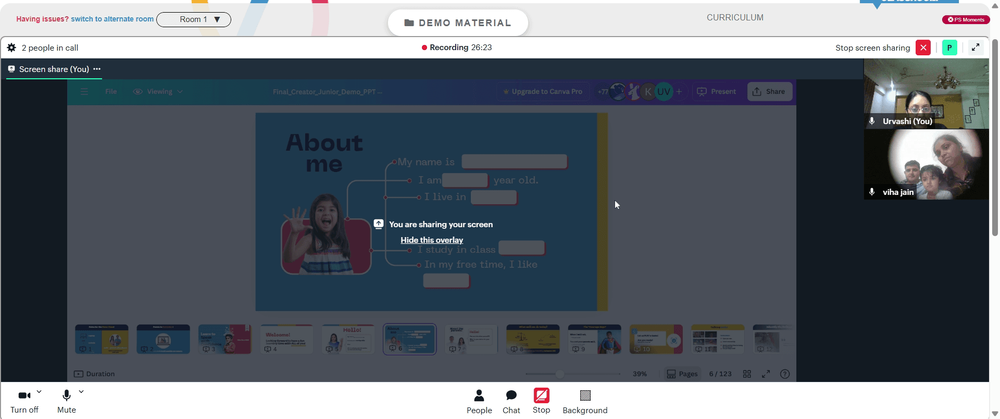Click the green P participant icon
Screen dimensions: 1000x419
[950, 48]
